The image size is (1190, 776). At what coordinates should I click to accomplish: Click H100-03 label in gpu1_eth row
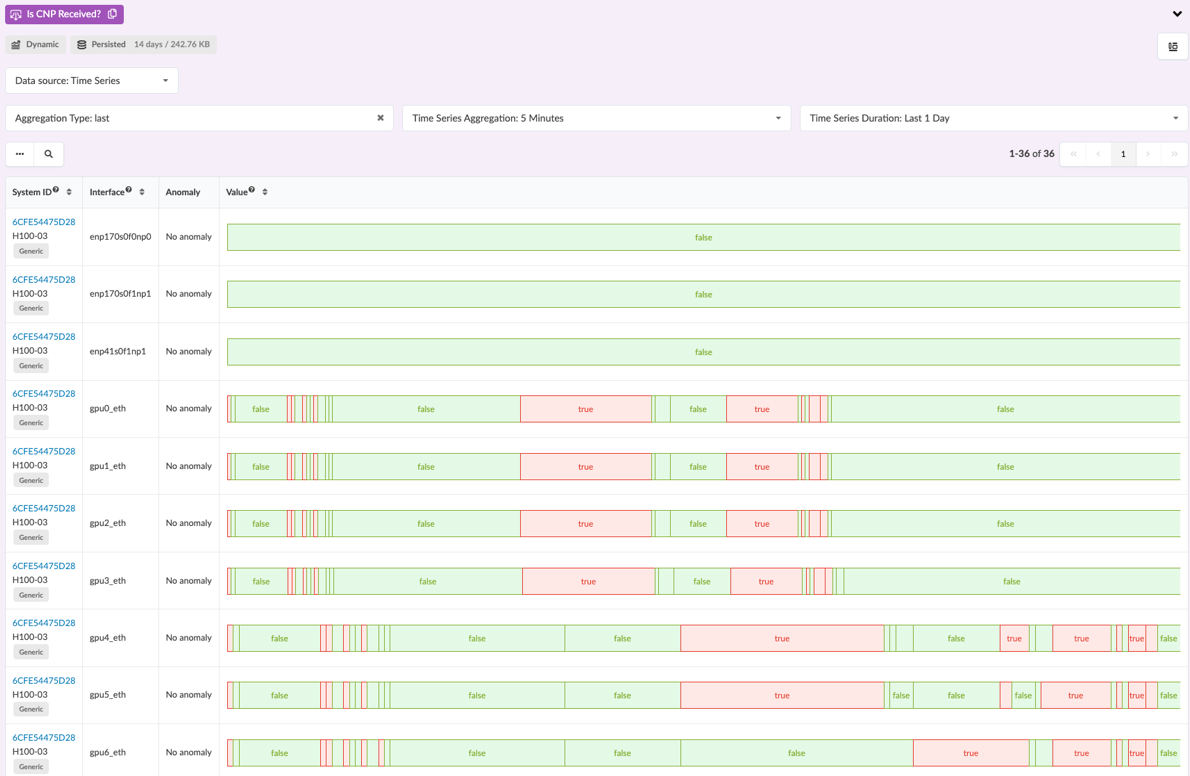point(30,465)
